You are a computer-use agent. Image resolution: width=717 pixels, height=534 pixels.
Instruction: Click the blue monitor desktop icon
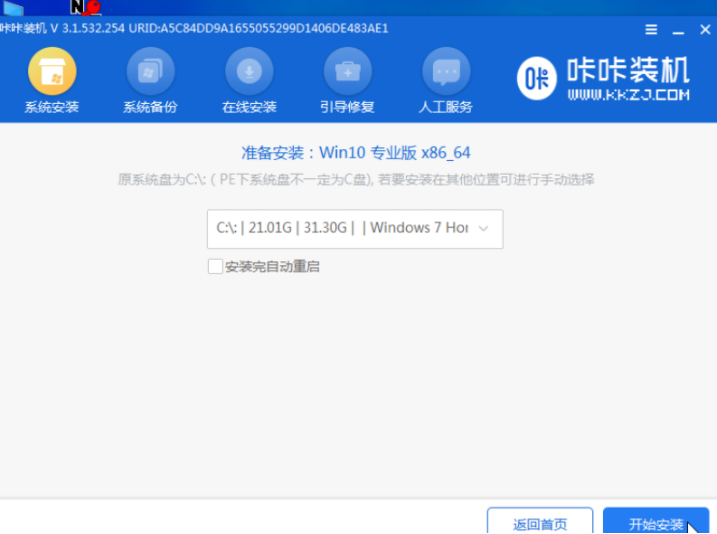click(x=14, y=8)
